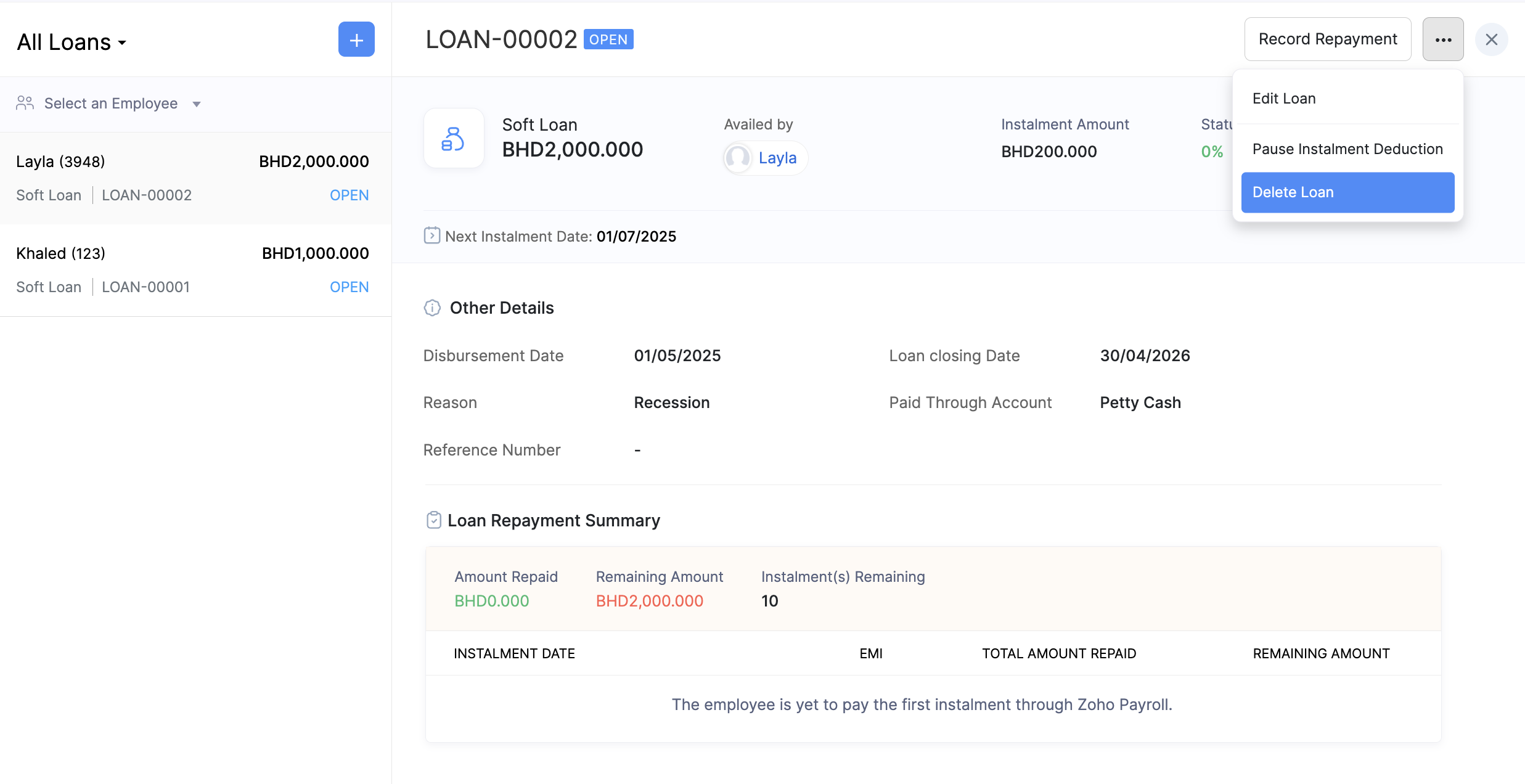
Task: Open the more options ellipsis menu
Action: (x=1443, y=39)
